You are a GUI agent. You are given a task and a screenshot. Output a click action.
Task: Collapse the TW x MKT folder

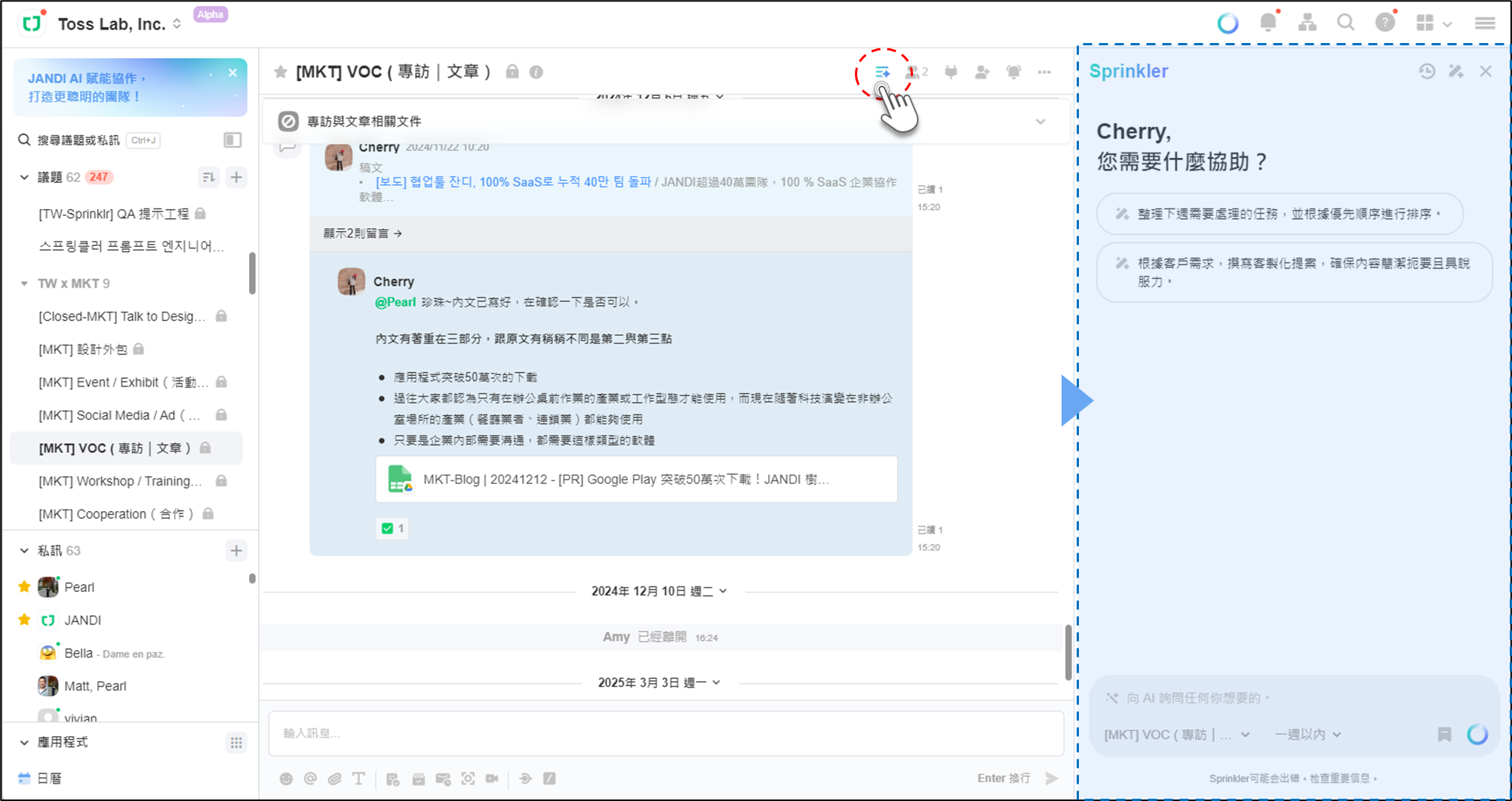(24, 284)
